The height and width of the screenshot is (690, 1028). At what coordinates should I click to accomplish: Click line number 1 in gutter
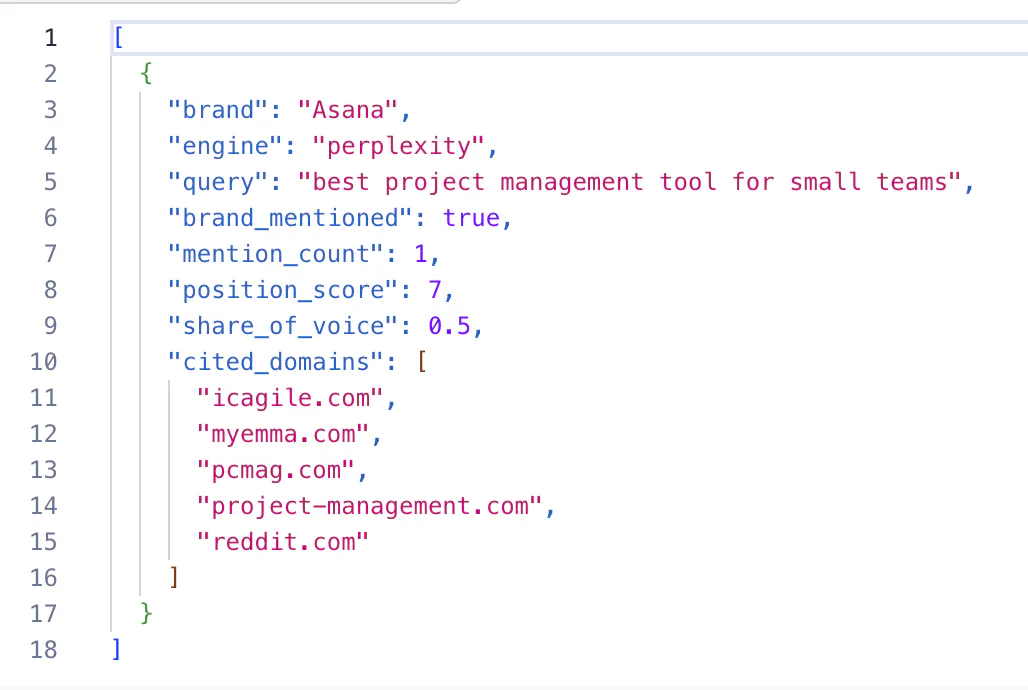click(50, 38)
